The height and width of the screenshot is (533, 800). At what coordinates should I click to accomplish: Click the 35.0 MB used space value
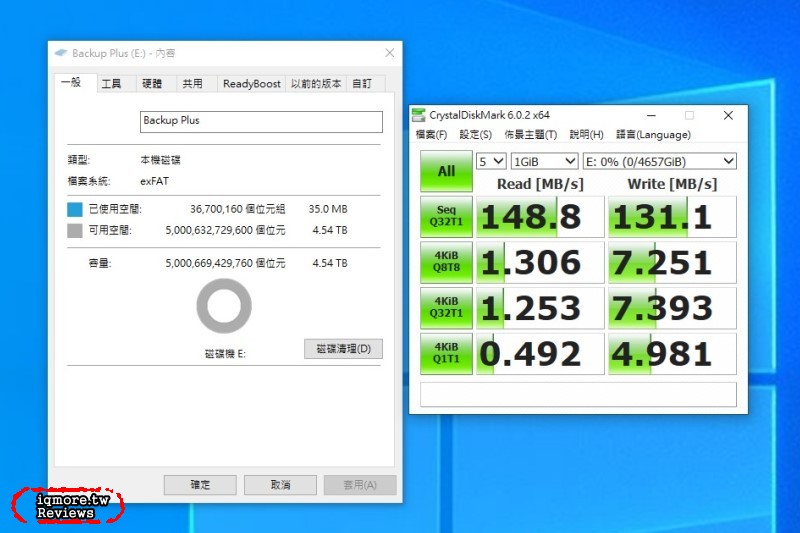pos(328,209)
